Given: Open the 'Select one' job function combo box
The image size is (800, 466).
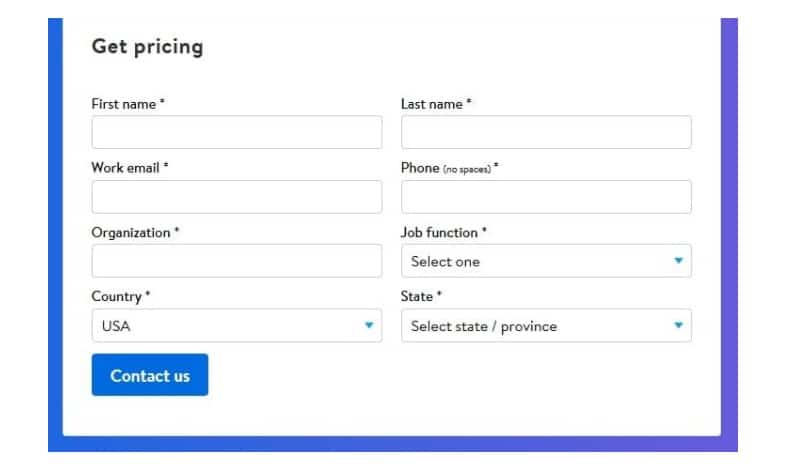Looking at the screenshot, I should click(x=546, y=261).
